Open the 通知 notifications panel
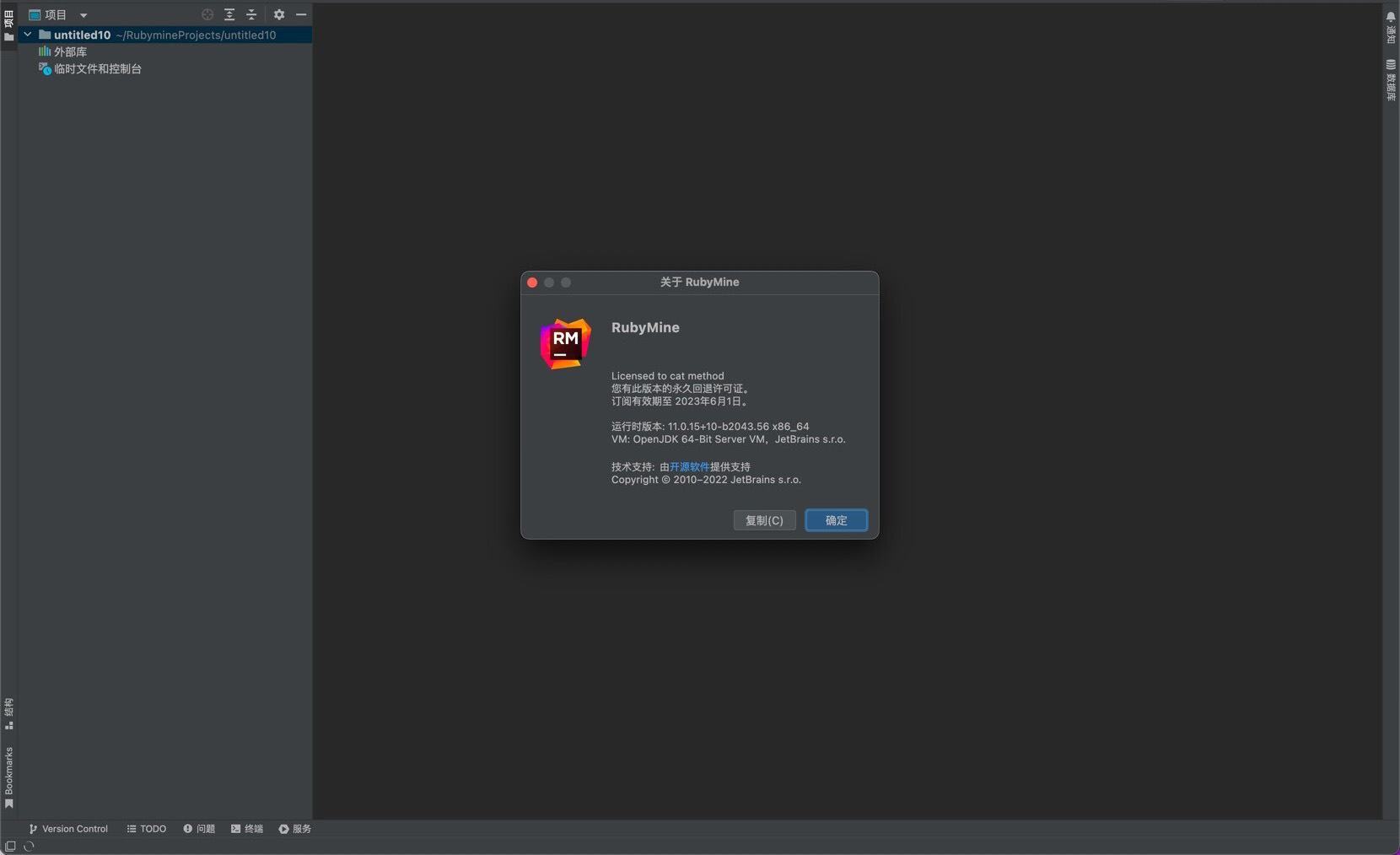 pyautogui.click(x=1391, y=27)
